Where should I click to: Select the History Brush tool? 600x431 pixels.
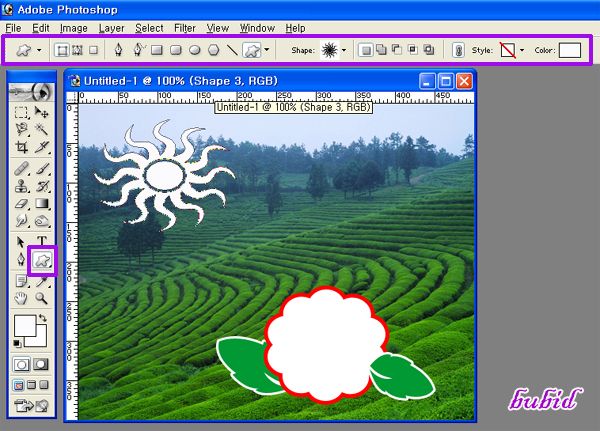point(41,186)
